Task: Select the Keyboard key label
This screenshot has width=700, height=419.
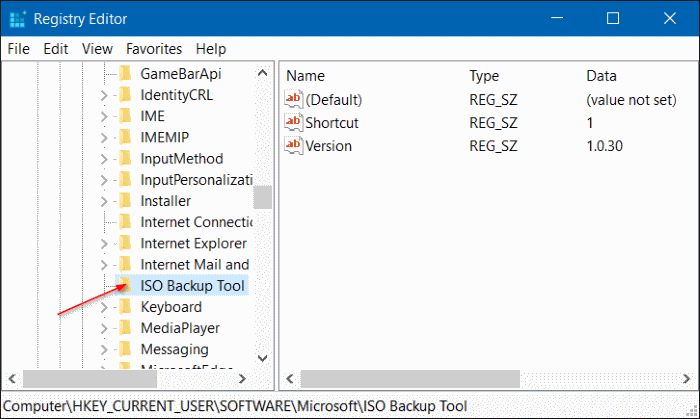Action: [x=171, y=307]
